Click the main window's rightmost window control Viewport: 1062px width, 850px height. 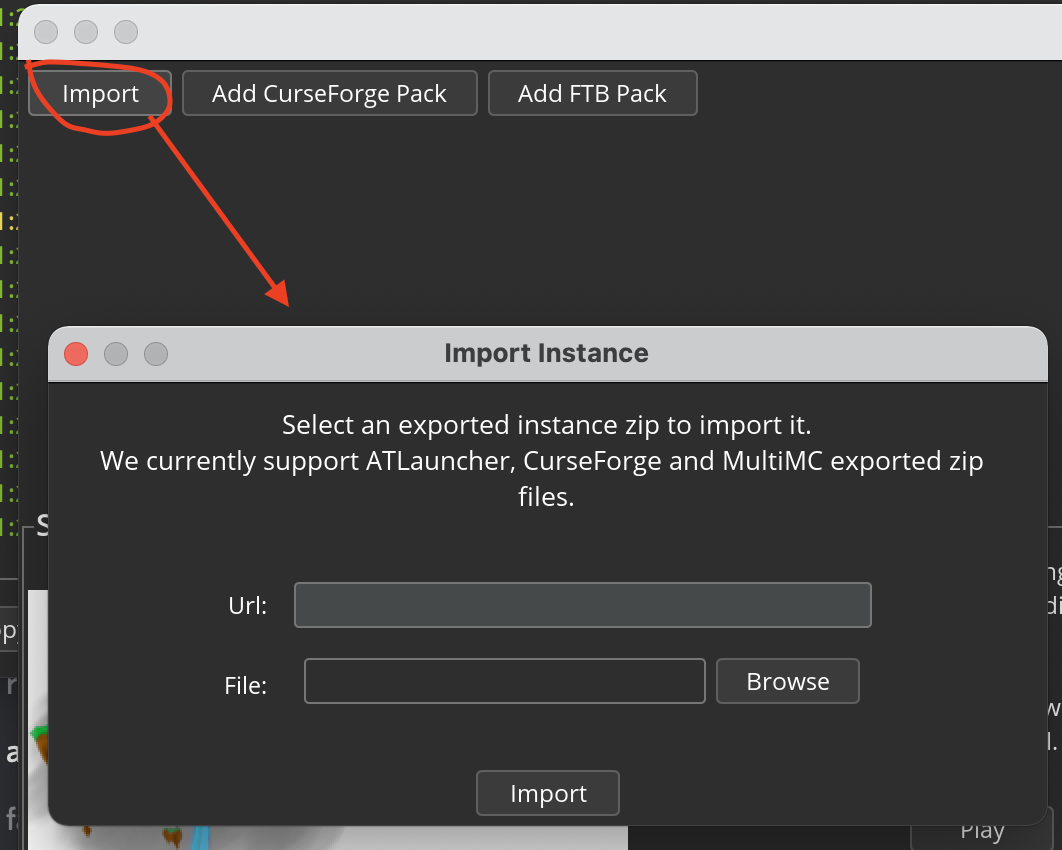tap(125, 31)
